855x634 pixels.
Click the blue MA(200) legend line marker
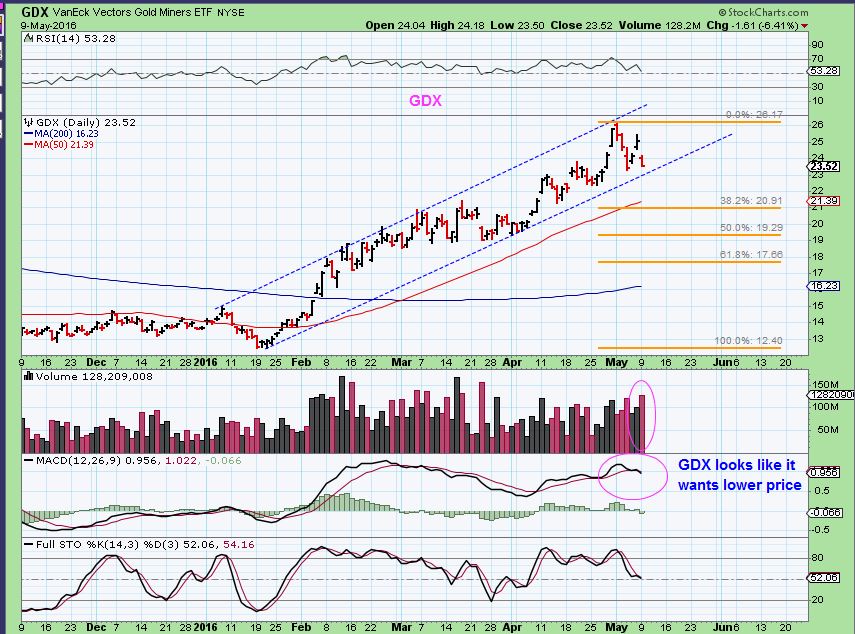[29, 134]
